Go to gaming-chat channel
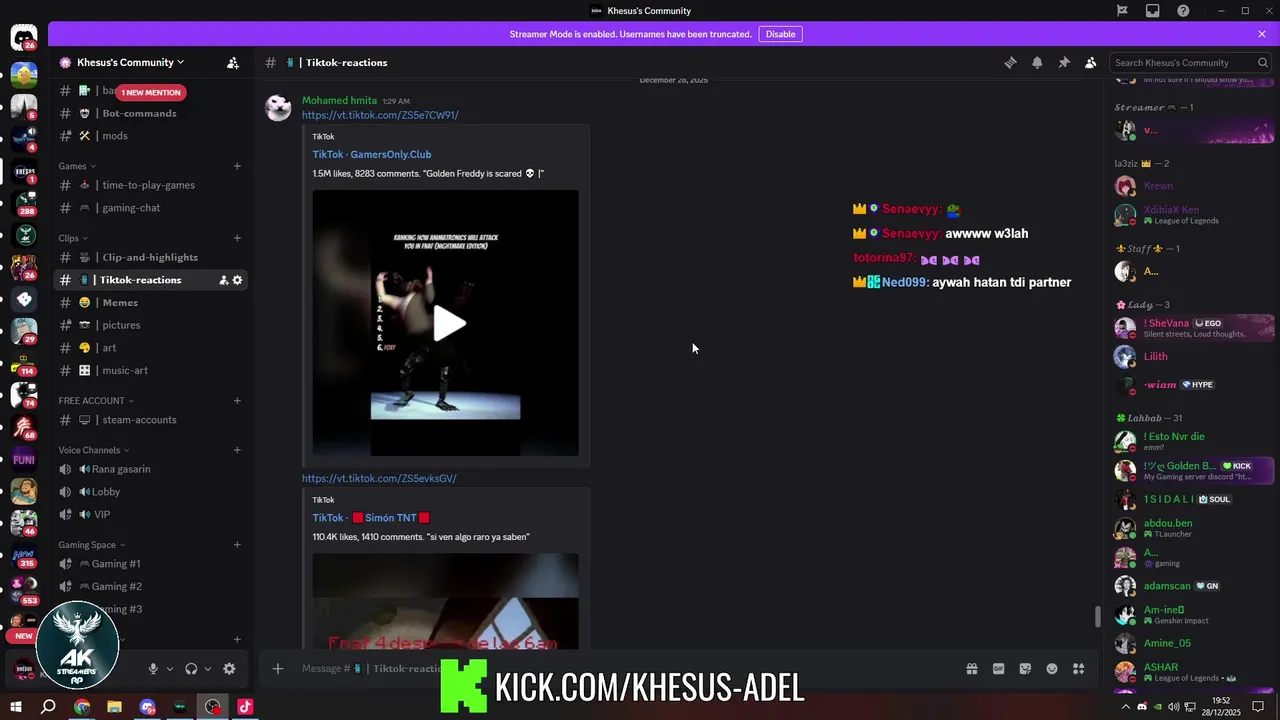Screen dimensions: 1280x720 click(150, 208)
